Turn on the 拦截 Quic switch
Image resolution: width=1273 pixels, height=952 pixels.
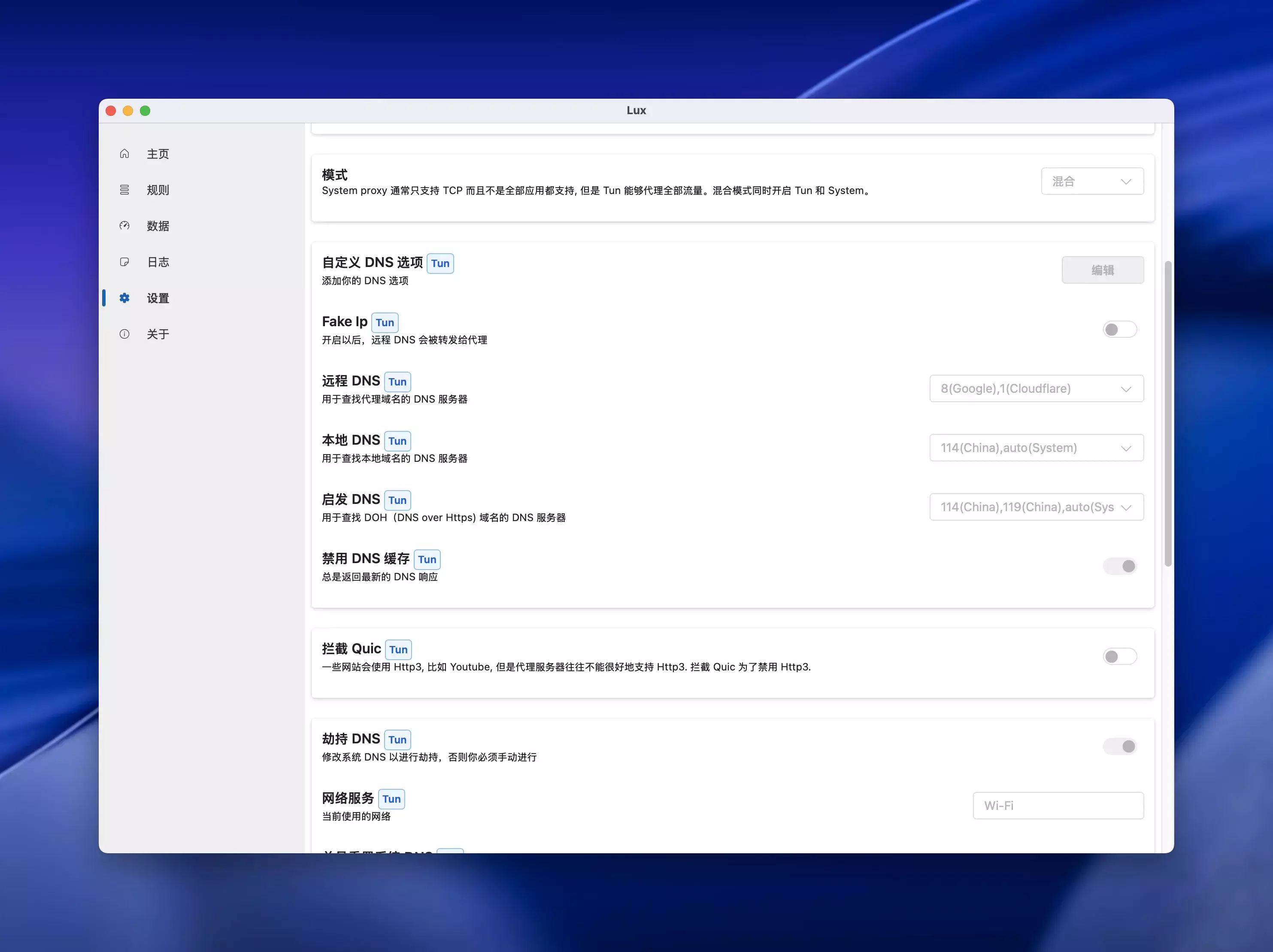[x=1119, y=657]
